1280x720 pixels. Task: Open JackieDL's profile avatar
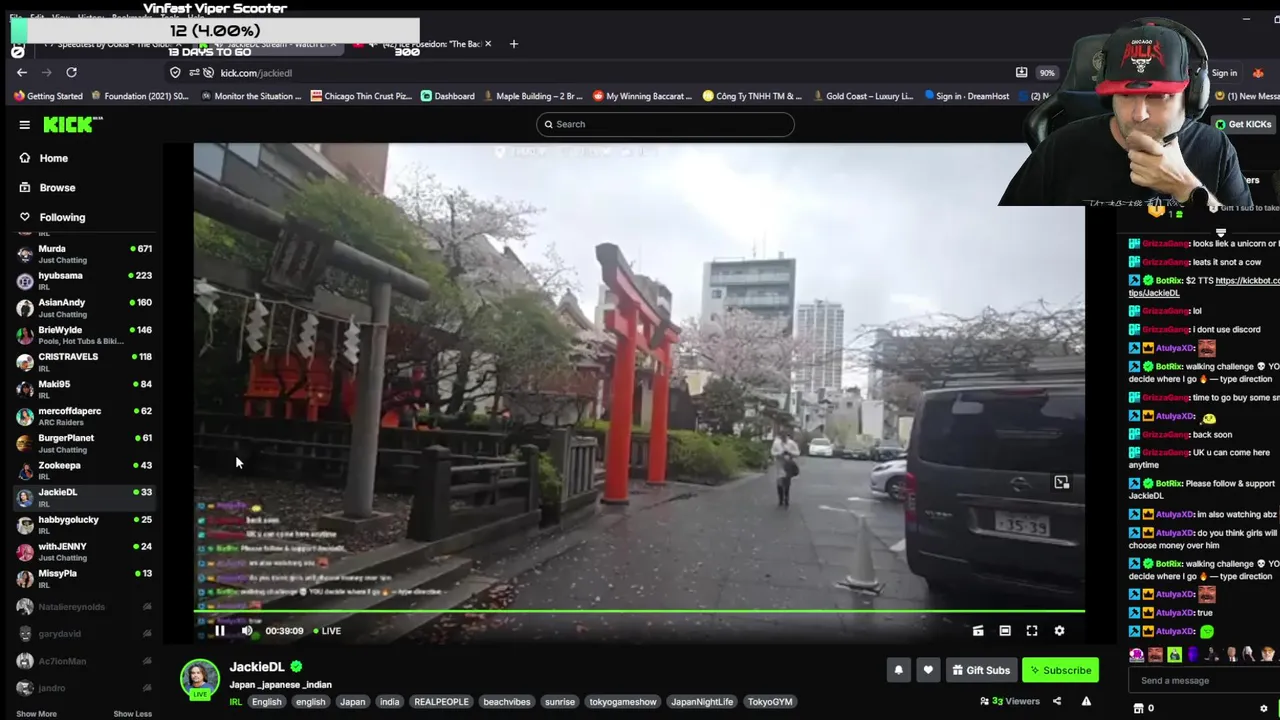click(x=200, y=678)
